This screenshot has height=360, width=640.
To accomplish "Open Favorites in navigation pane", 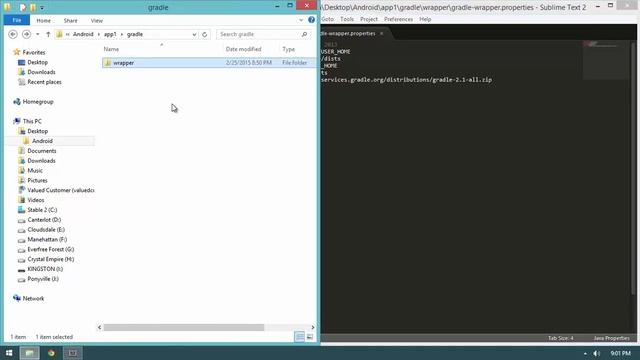I will click(x=33, y=52).
